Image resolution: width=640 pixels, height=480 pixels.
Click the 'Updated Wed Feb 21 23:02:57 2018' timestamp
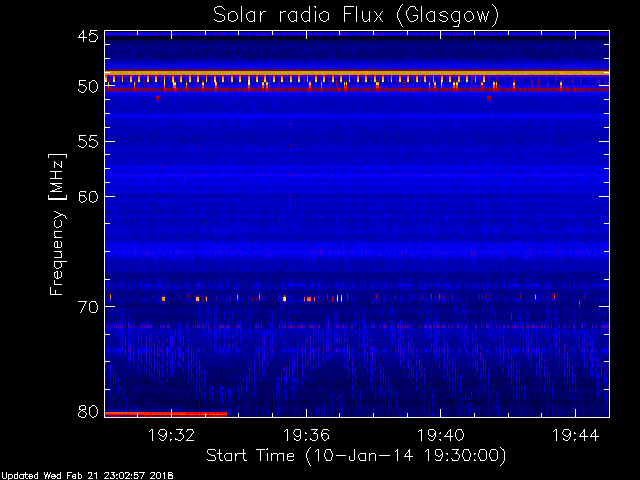pos(87,476)
